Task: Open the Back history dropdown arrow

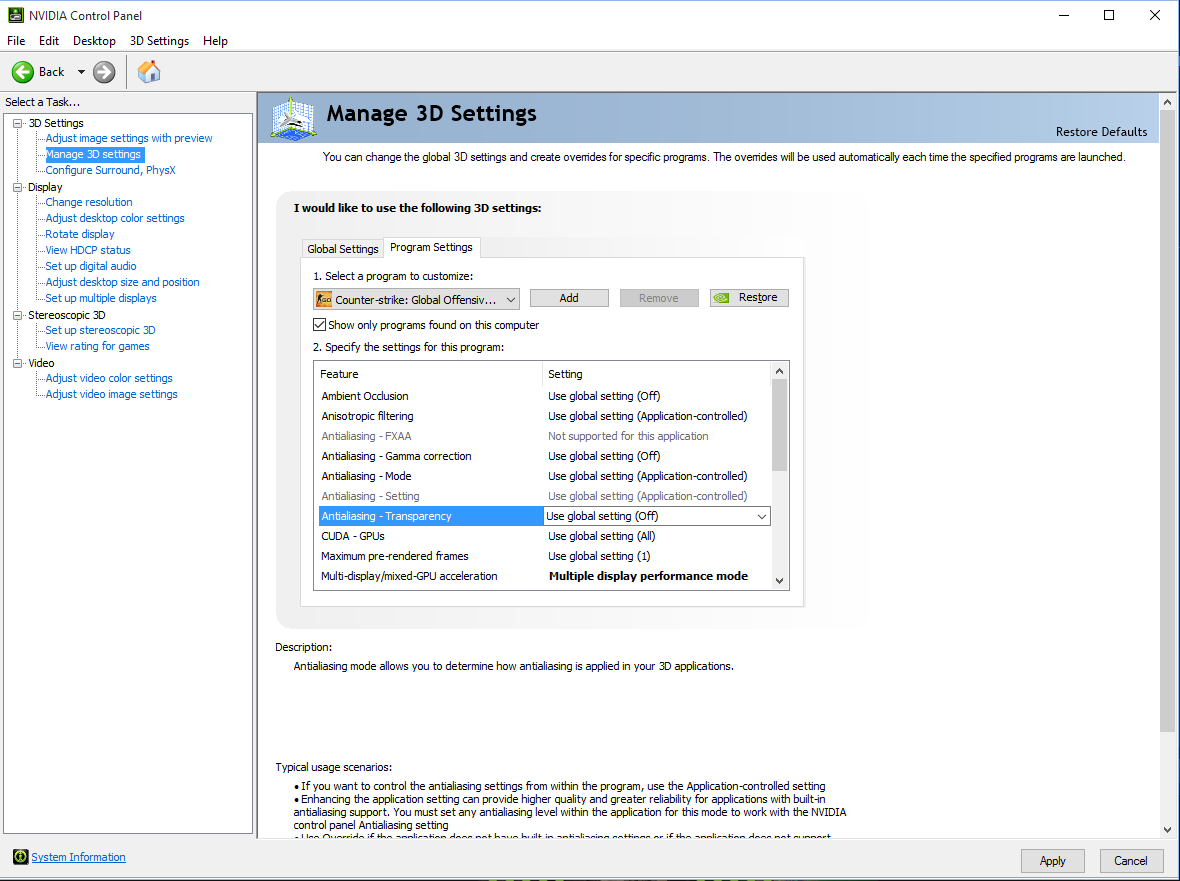Action: (81, 72)
